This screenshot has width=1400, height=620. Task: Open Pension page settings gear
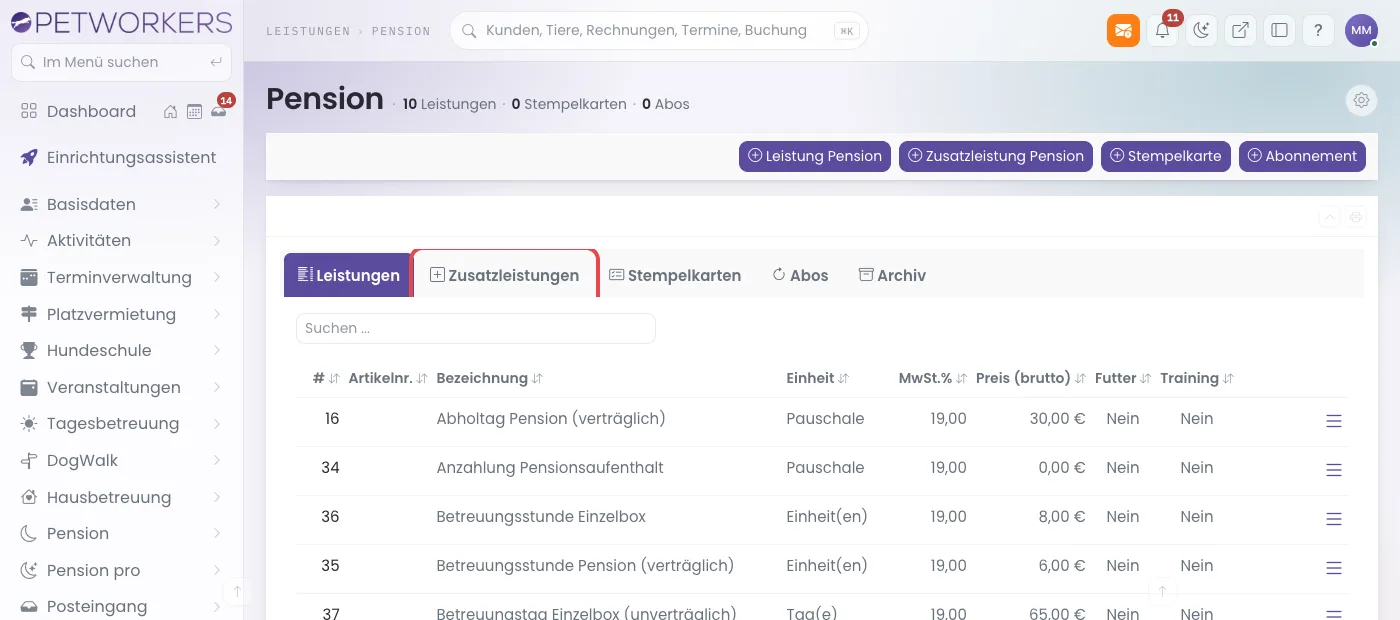click(x=1361, y=100)
